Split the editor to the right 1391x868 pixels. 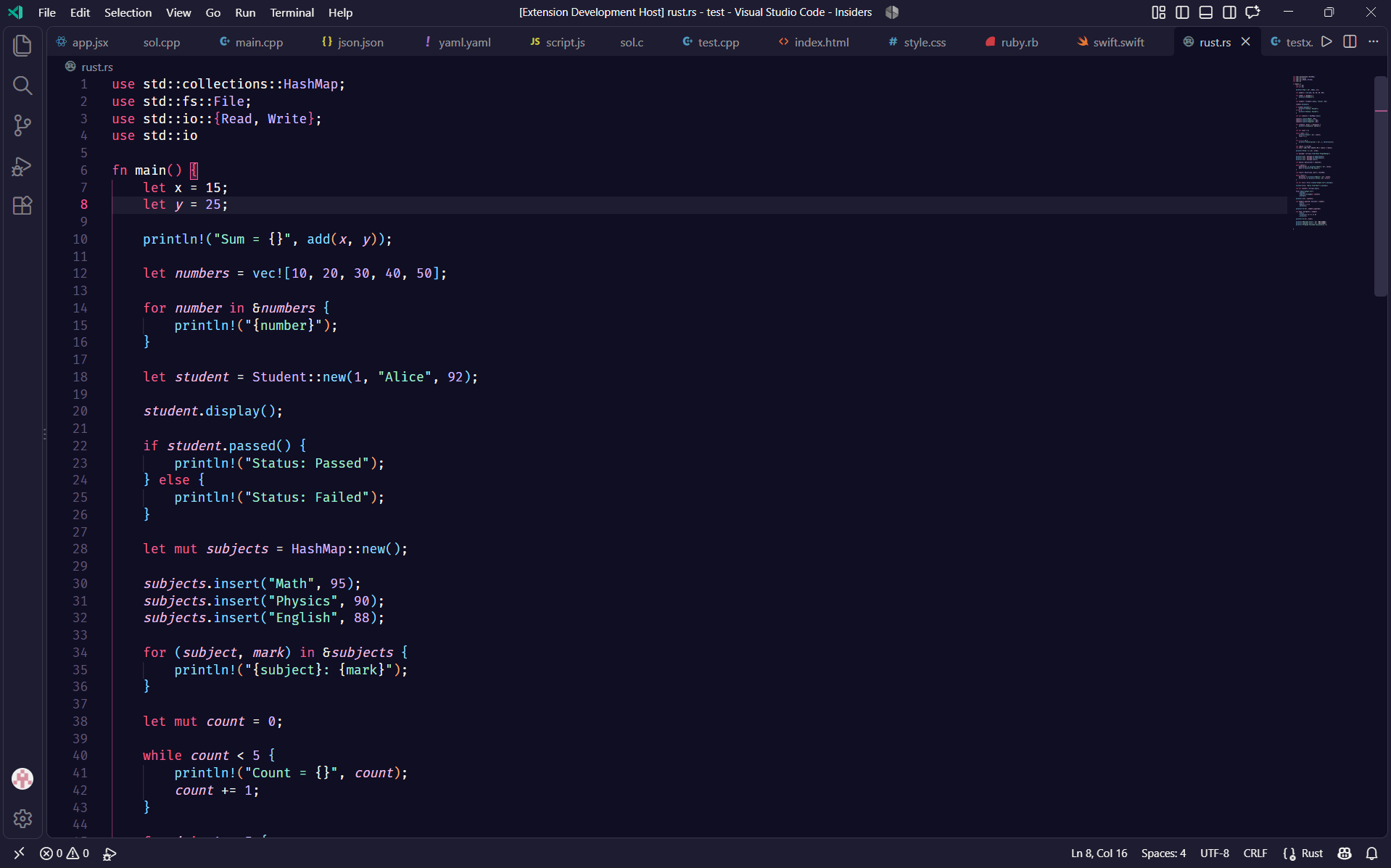point(1350,42)
